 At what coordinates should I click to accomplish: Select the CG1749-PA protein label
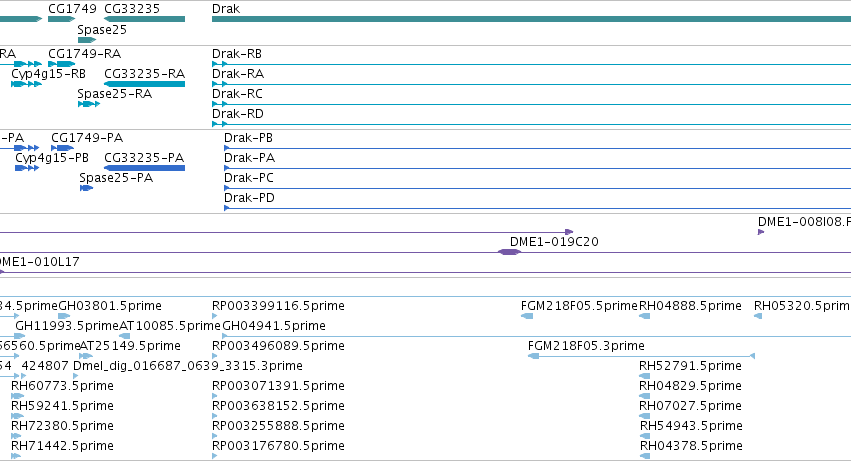point(87,138)
